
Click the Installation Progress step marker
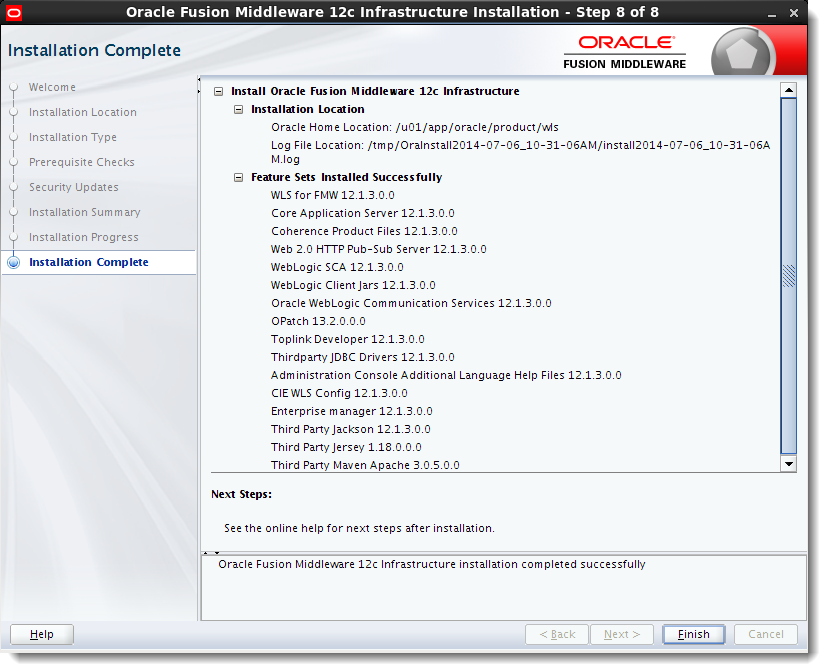[x=12, y=237]
